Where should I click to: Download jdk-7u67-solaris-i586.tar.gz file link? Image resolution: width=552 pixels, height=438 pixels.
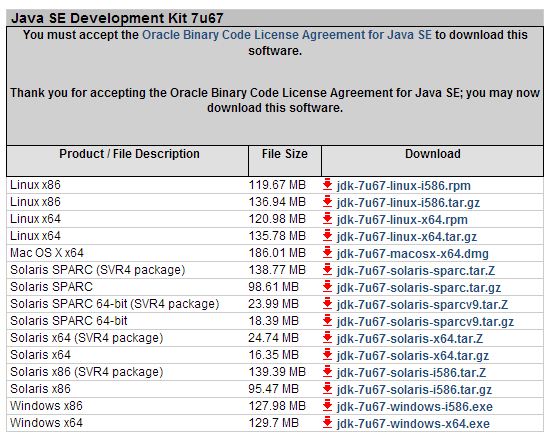414,390
